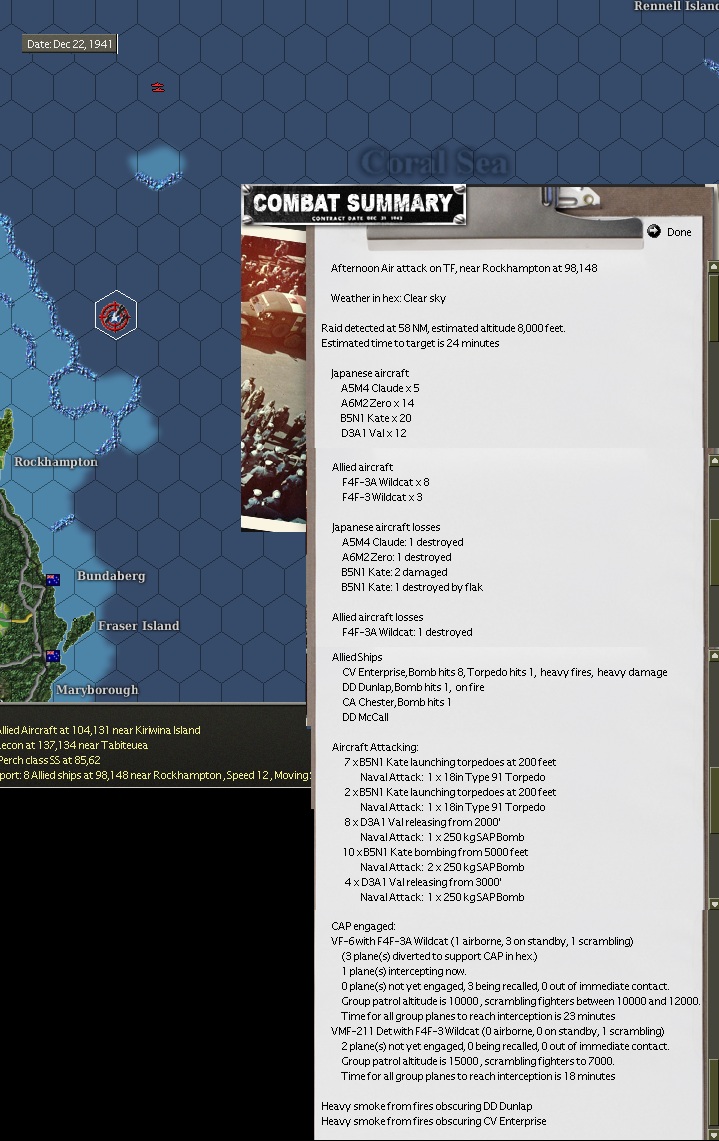Click the VF-6 with F4F-3A Wildcat line

point(482,941)
